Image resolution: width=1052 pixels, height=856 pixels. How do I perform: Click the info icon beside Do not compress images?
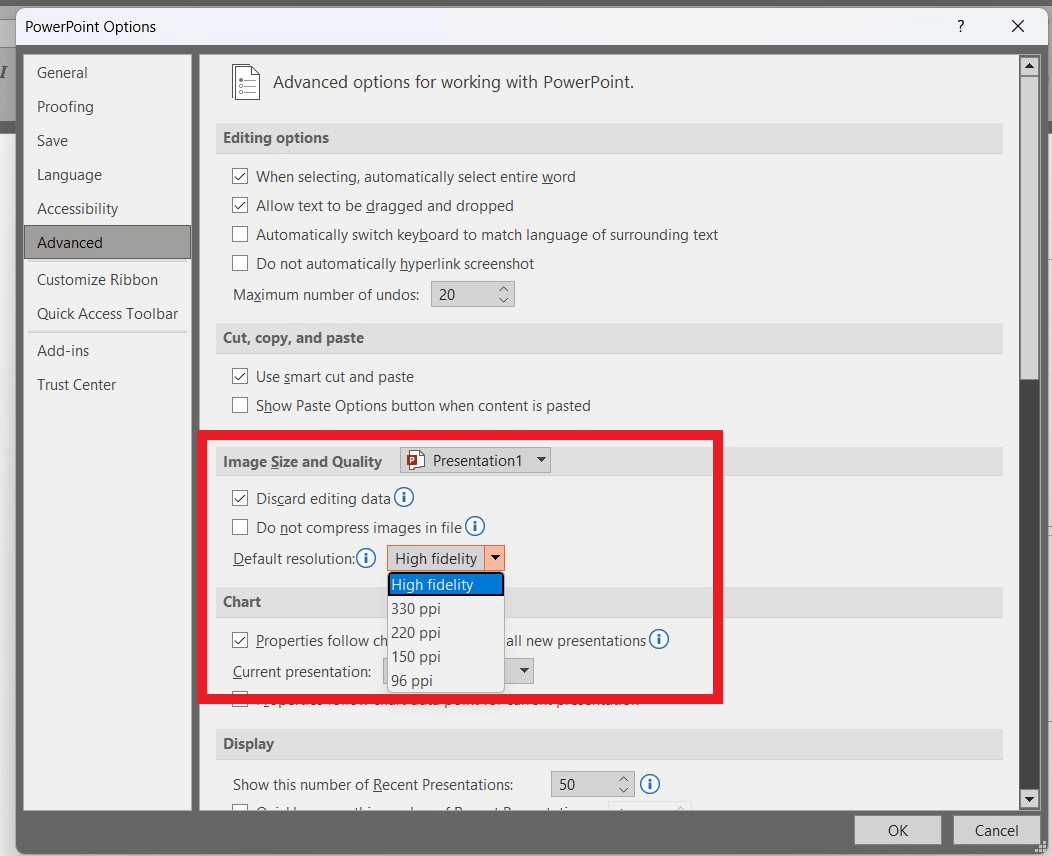point(475,526)
